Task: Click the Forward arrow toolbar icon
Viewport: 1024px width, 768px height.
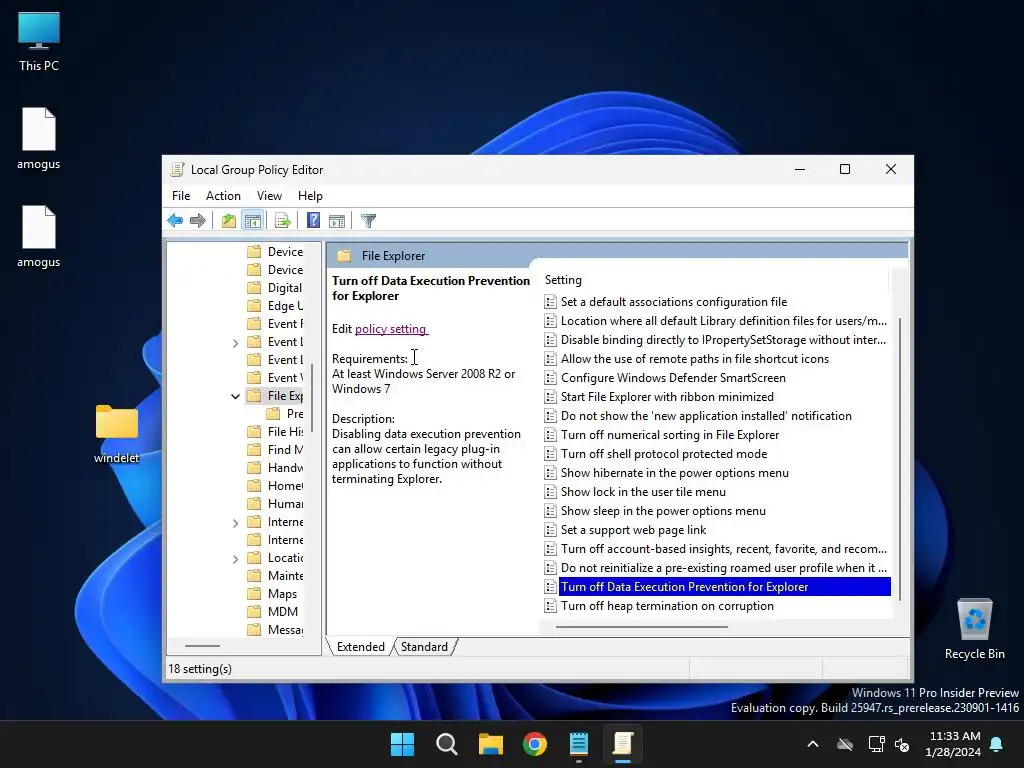Action: (197, 221)
